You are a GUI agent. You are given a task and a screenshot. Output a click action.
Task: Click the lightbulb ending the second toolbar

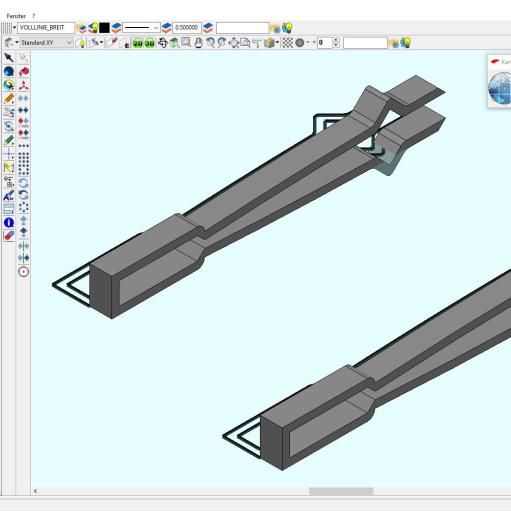[x=406, y=43]
